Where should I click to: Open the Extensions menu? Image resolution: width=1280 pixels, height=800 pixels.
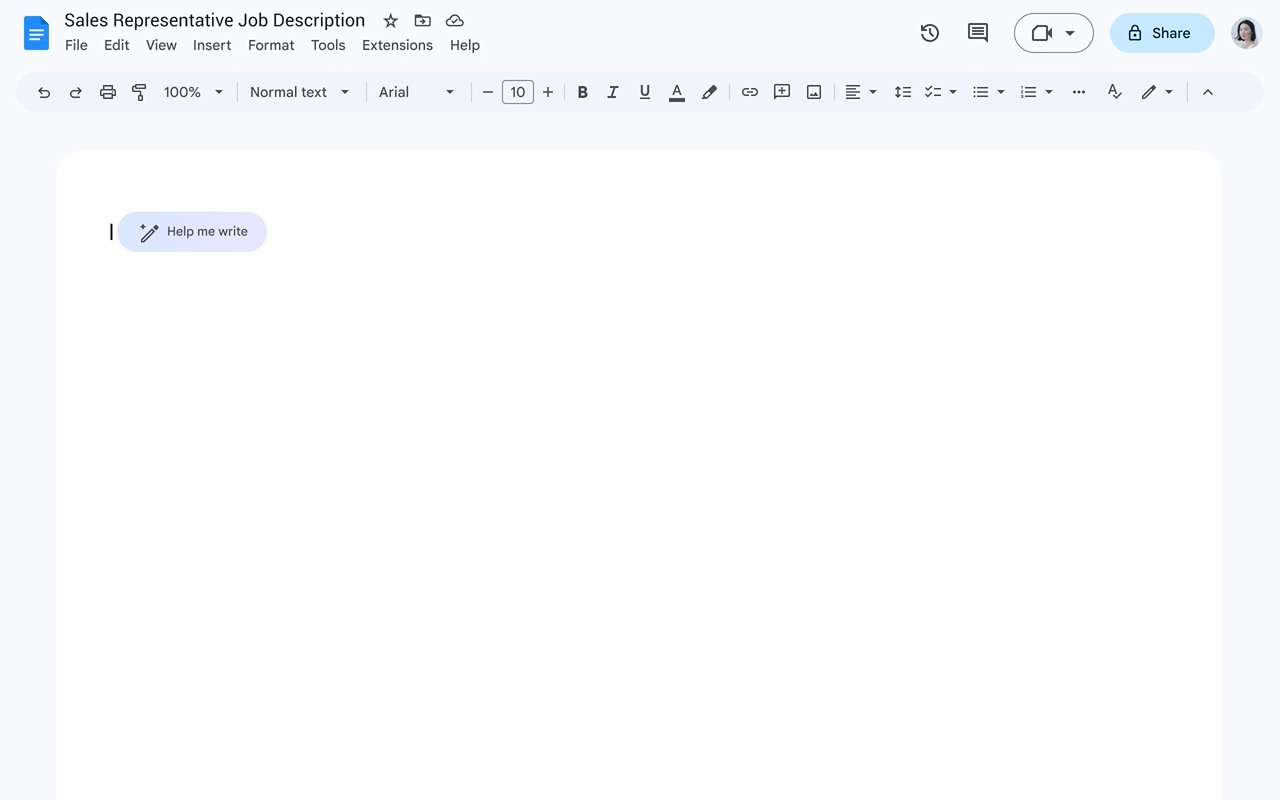coord(397,45)
